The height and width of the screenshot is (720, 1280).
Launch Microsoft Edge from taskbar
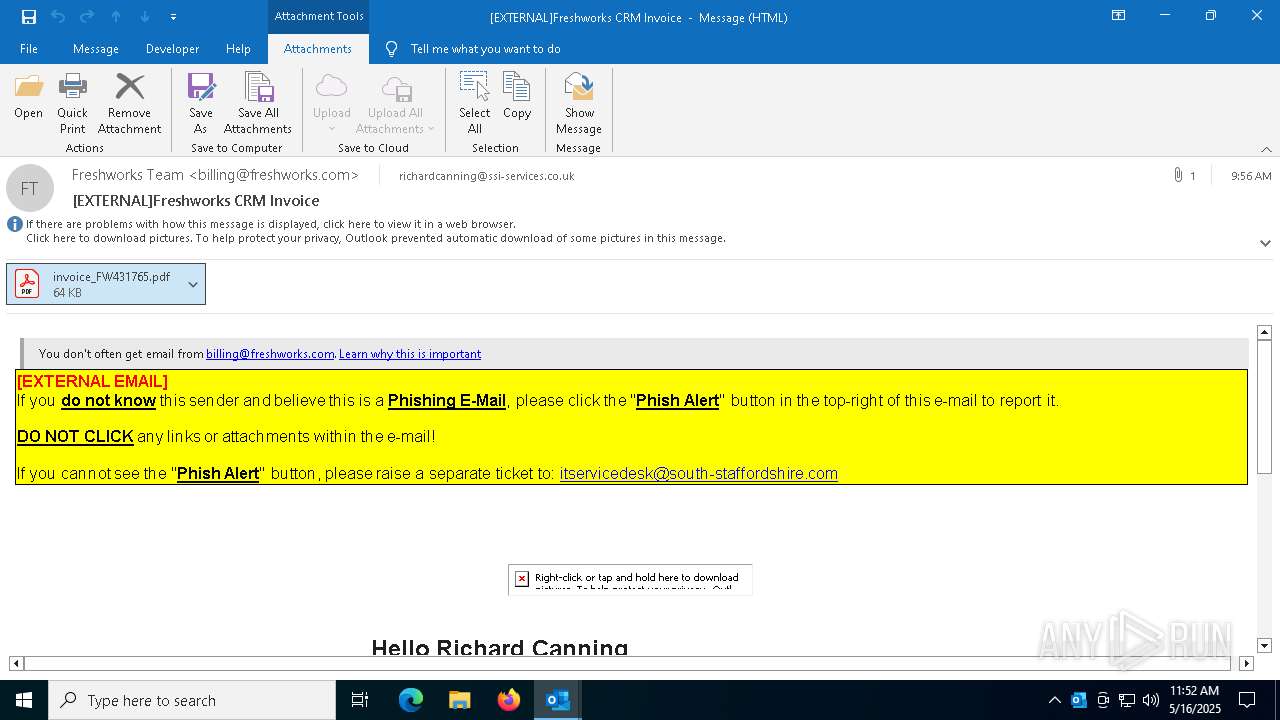point(411,700)
